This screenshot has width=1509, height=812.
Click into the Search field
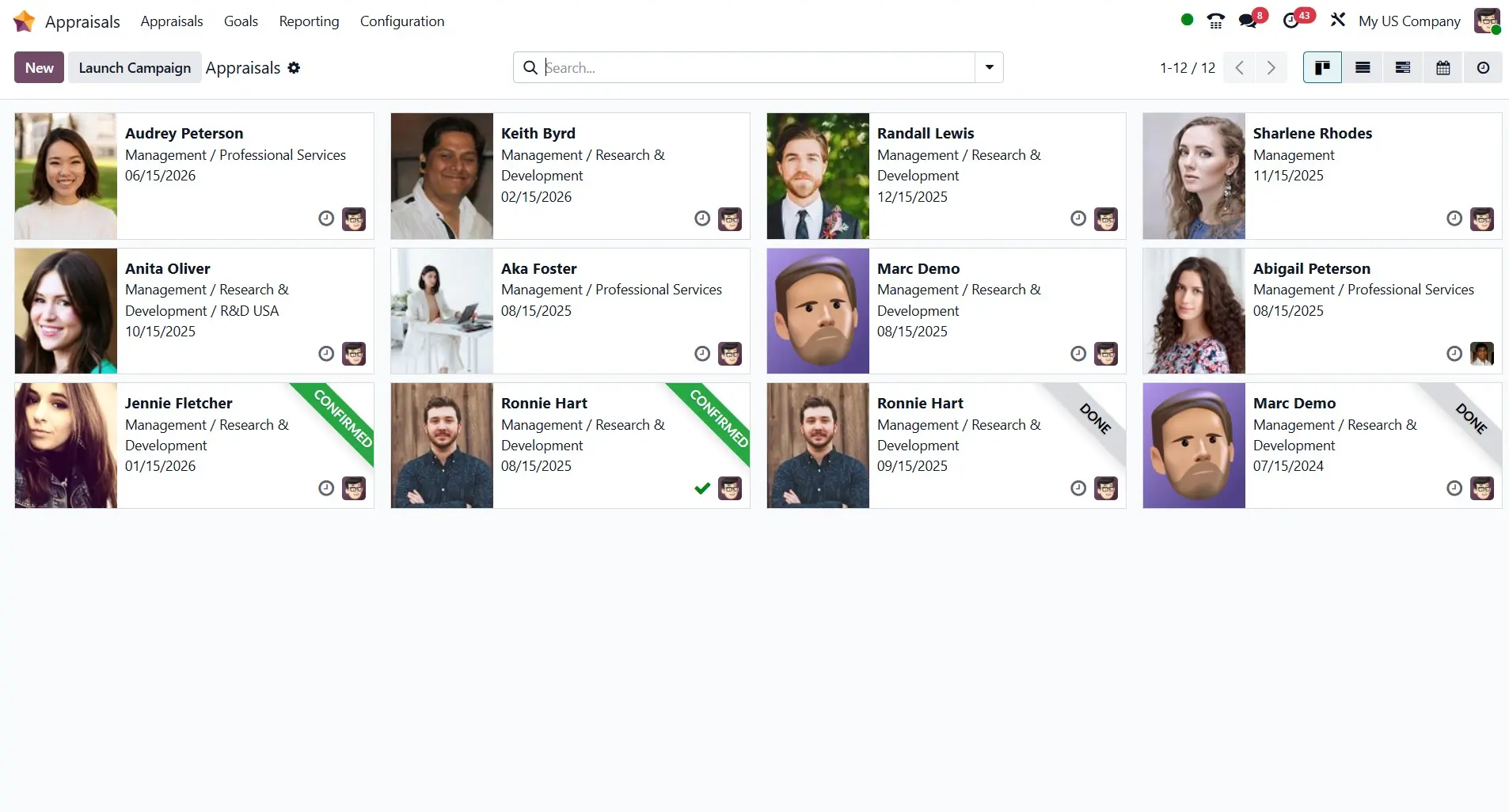758,68
